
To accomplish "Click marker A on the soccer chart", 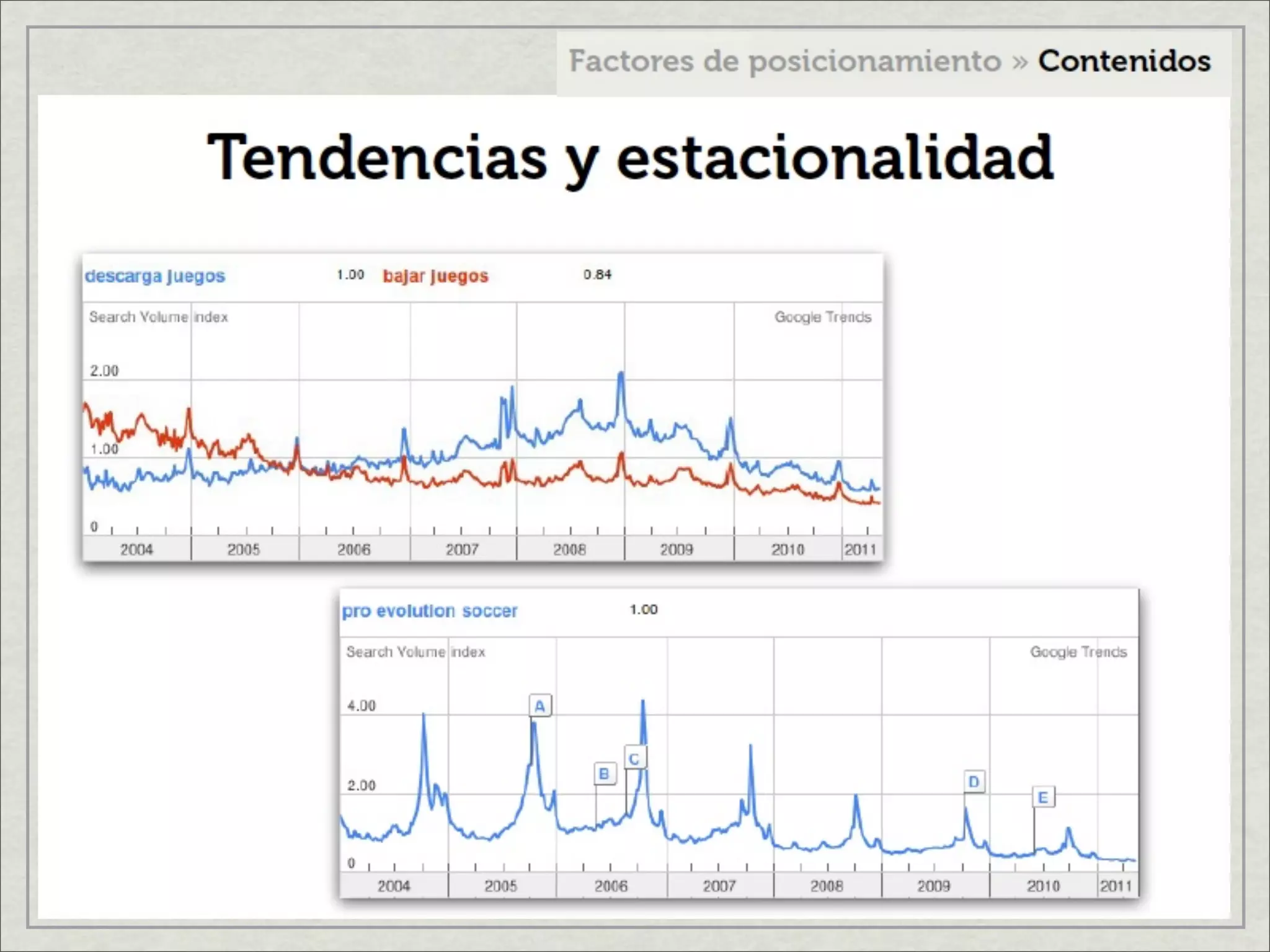I will (540, 706).
